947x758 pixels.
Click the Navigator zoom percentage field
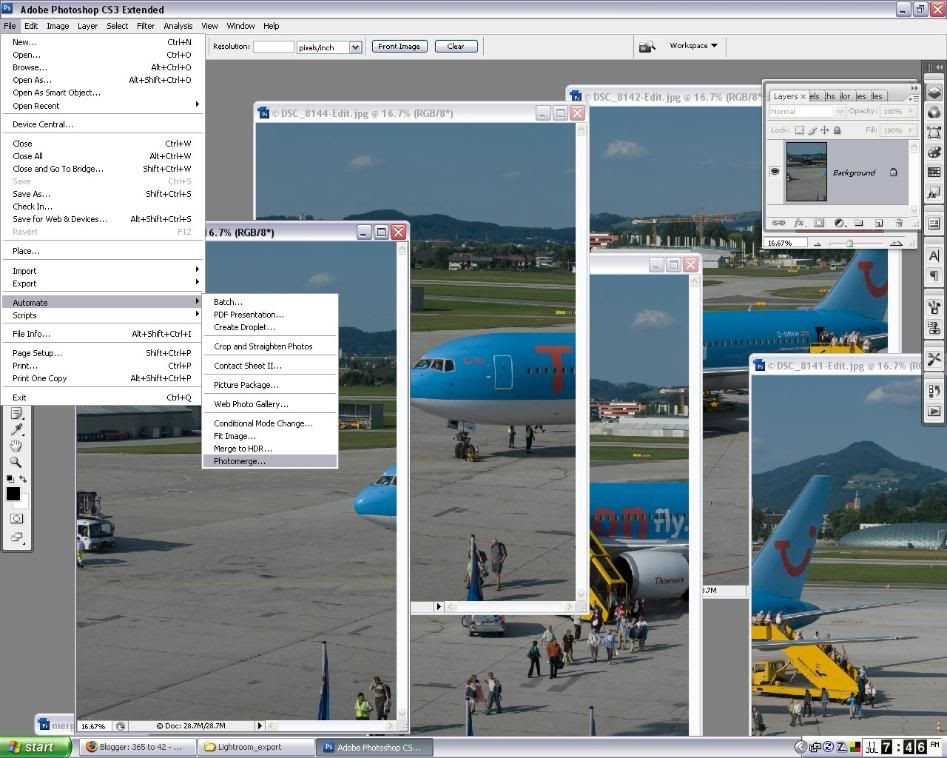(x=785, y=243)
